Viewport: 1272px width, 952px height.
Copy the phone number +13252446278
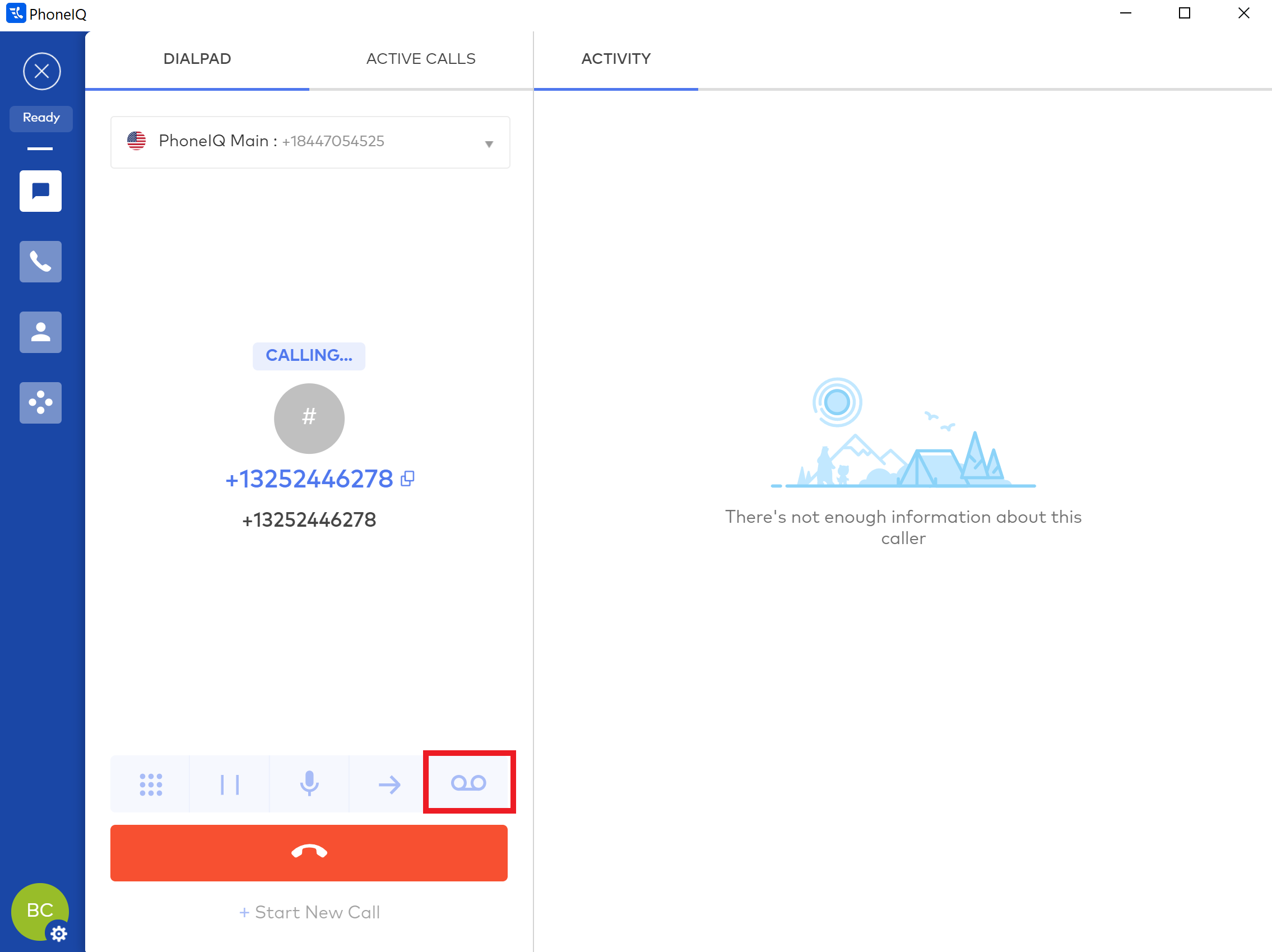point(408,479)
